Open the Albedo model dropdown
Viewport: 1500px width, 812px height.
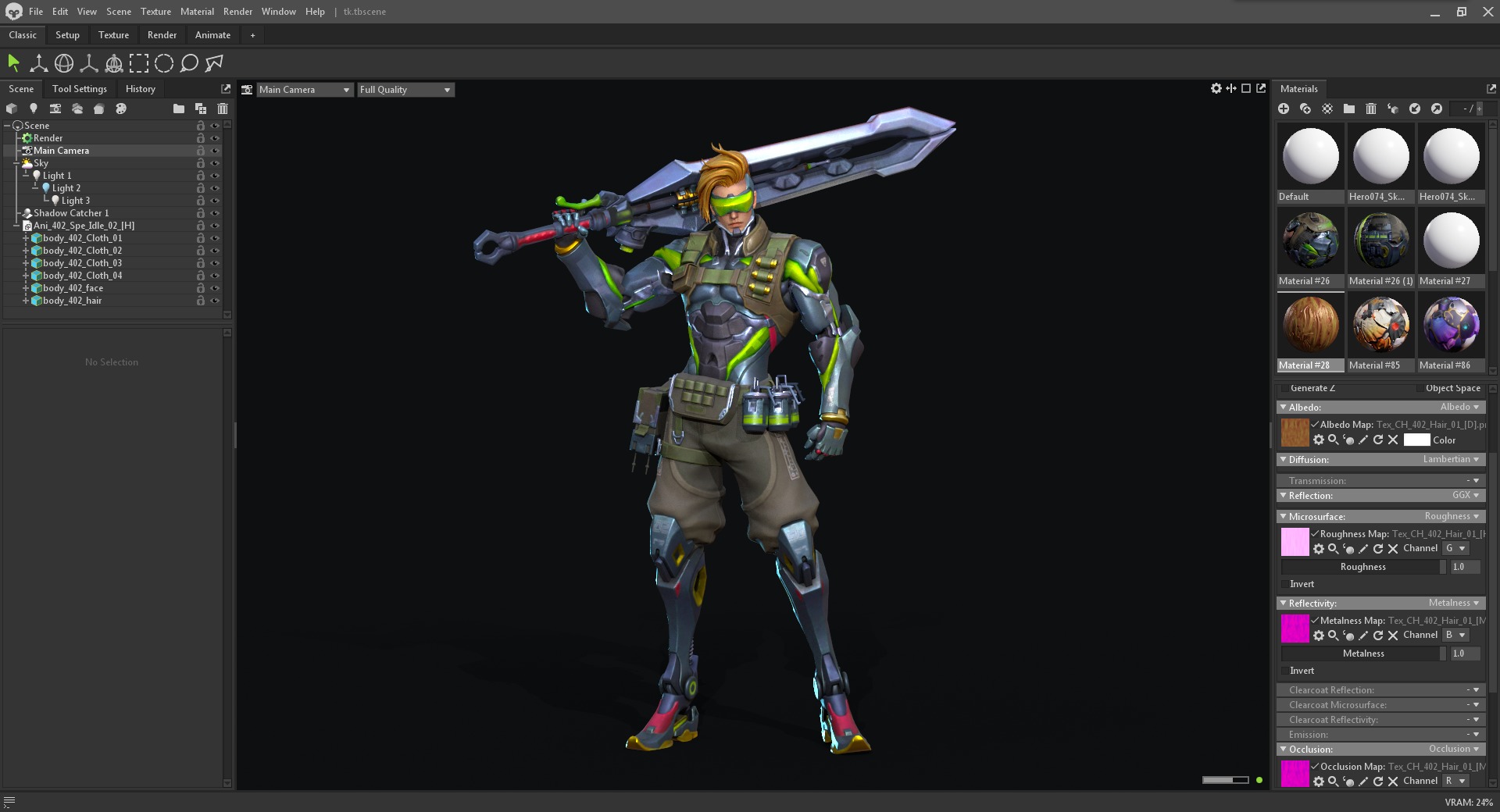coord(1460,407)
